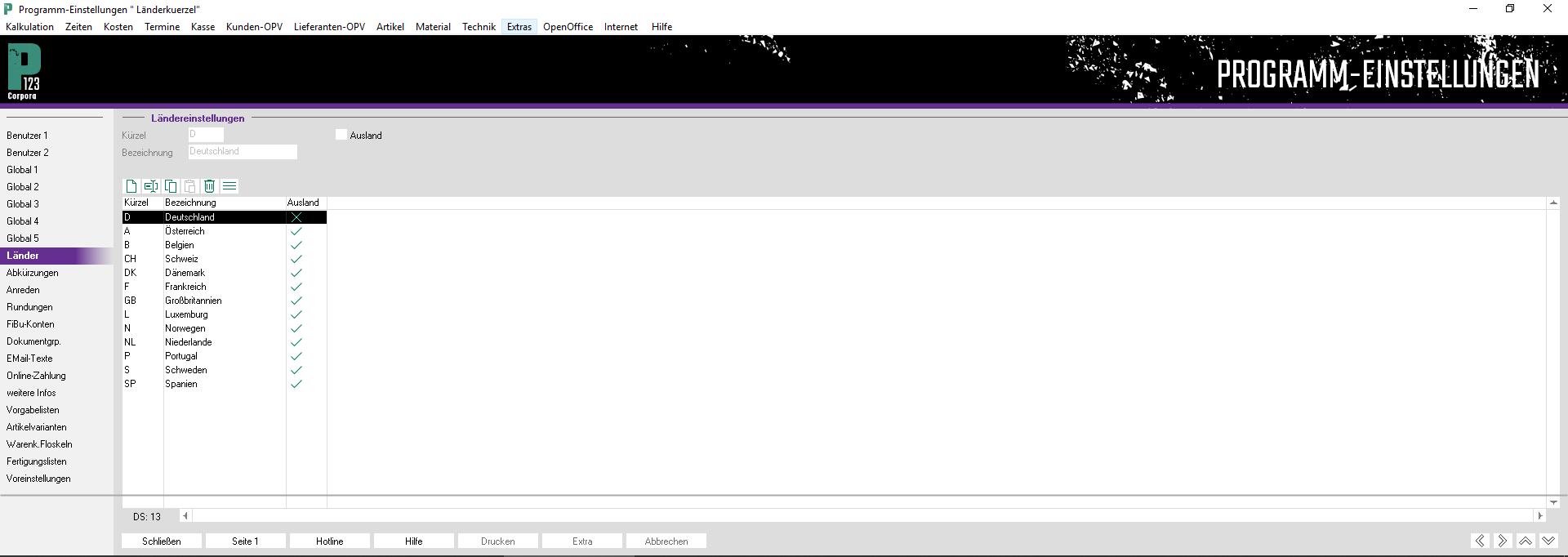Image resolution: width=1568 pixels, height=557 pixels.
Task: Toggle Ausland mark in the Deutschland row
Action: click(296, 217)
